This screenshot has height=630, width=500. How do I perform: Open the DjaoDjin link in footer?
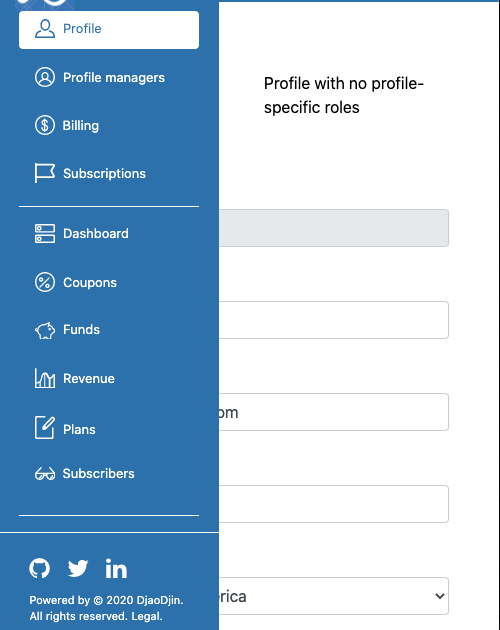[158, 600]
